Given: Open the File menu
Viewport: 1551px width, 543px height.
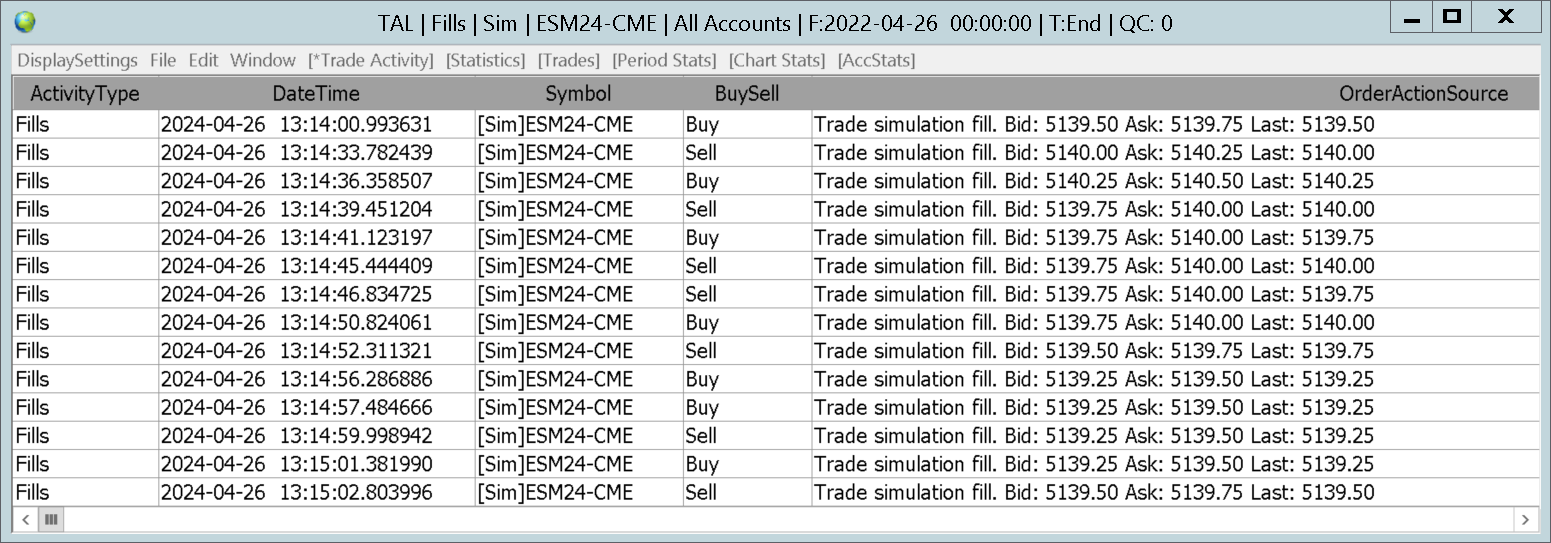Looking at the screenshot, I should (x=163, y=60).
